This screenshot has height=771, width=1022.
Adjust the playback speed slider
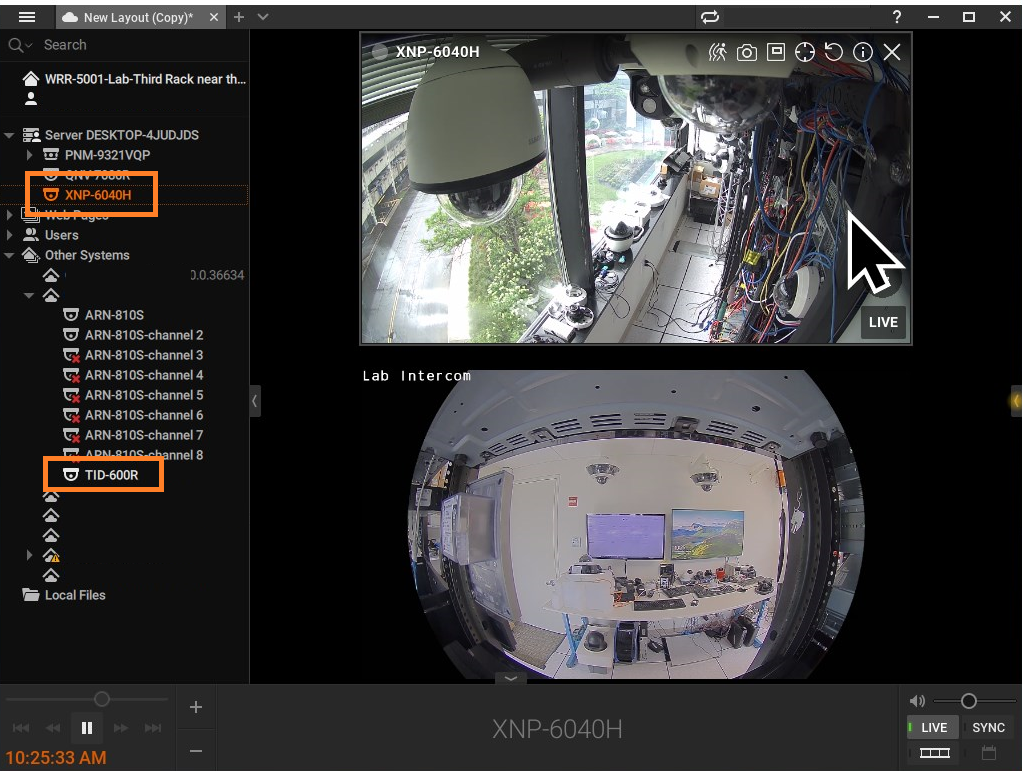pyautogui.click(x=102, y=699)
